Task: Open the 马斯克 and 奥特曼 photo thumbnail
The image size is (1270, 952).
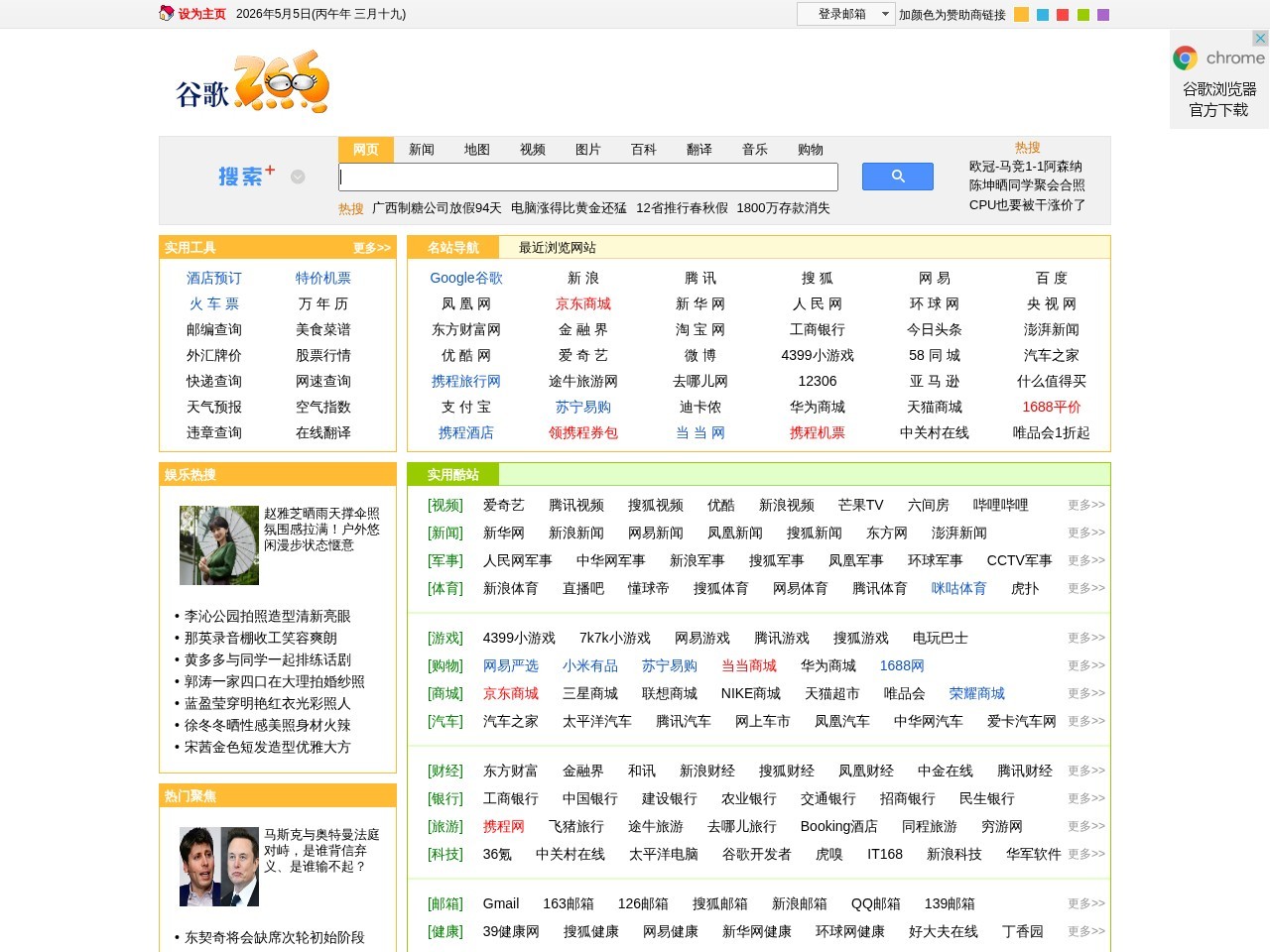Action: click(219, 867)
